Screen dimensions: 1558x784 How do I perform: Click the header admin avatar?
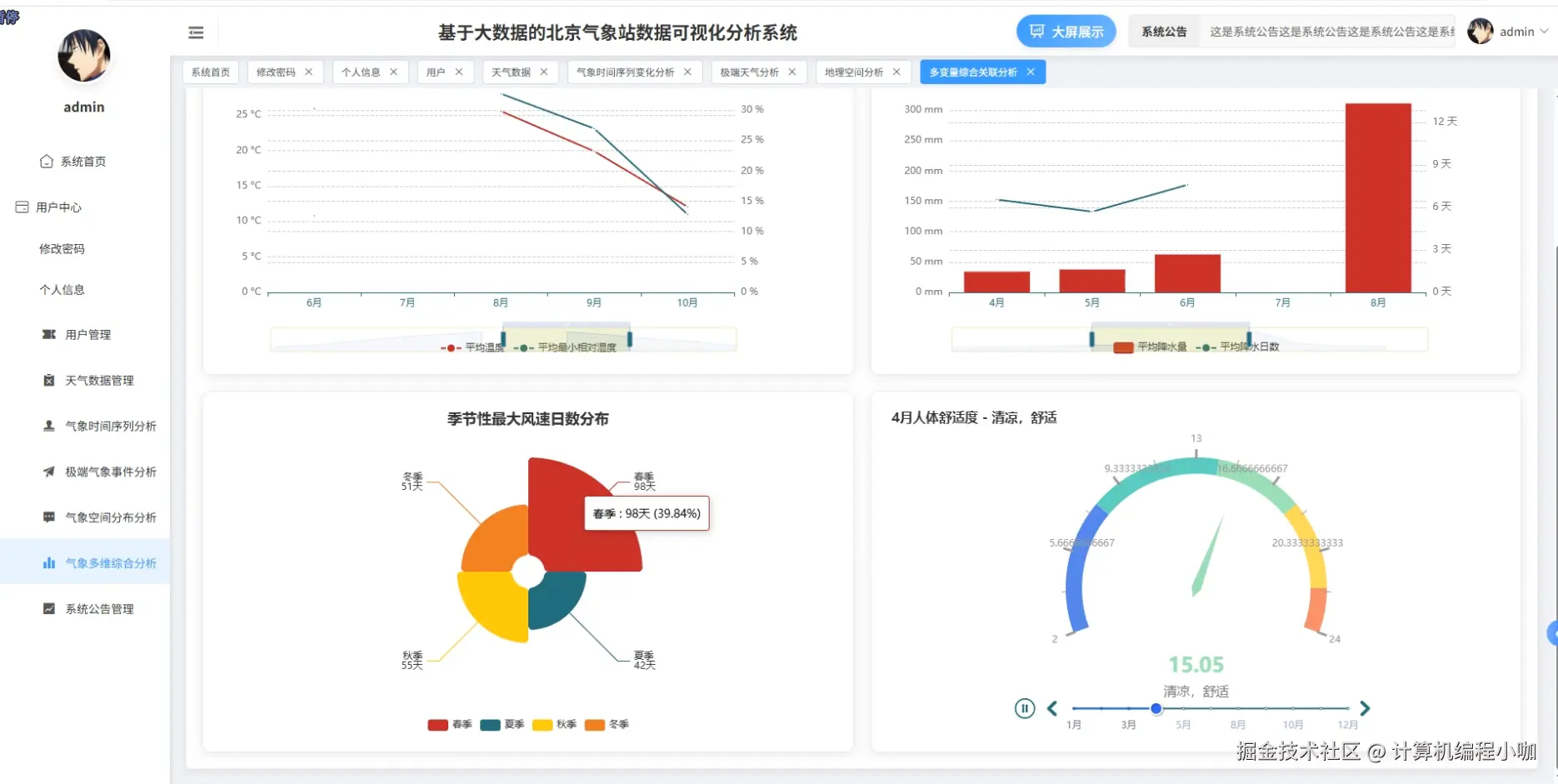(x=1480, y=32)
